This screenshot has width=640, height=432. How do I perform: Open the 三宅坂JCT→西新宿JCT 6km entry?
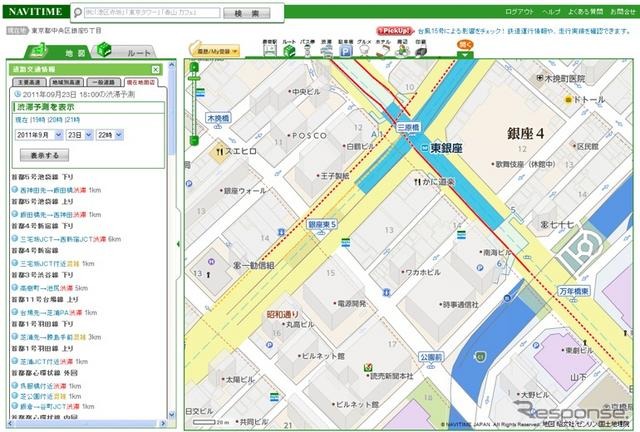[x=67, y=239]
